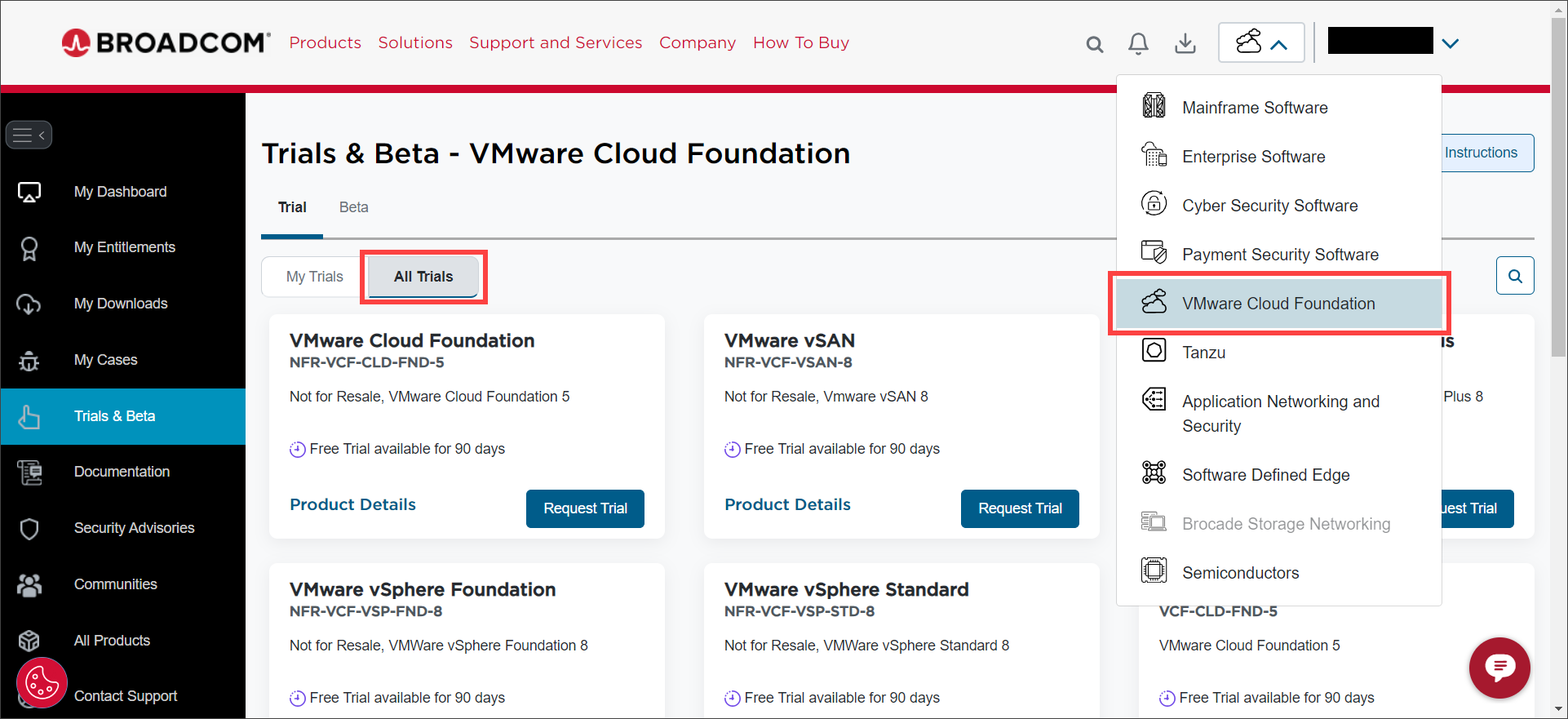Click My Dashboard monitor icon

[29, 193]
